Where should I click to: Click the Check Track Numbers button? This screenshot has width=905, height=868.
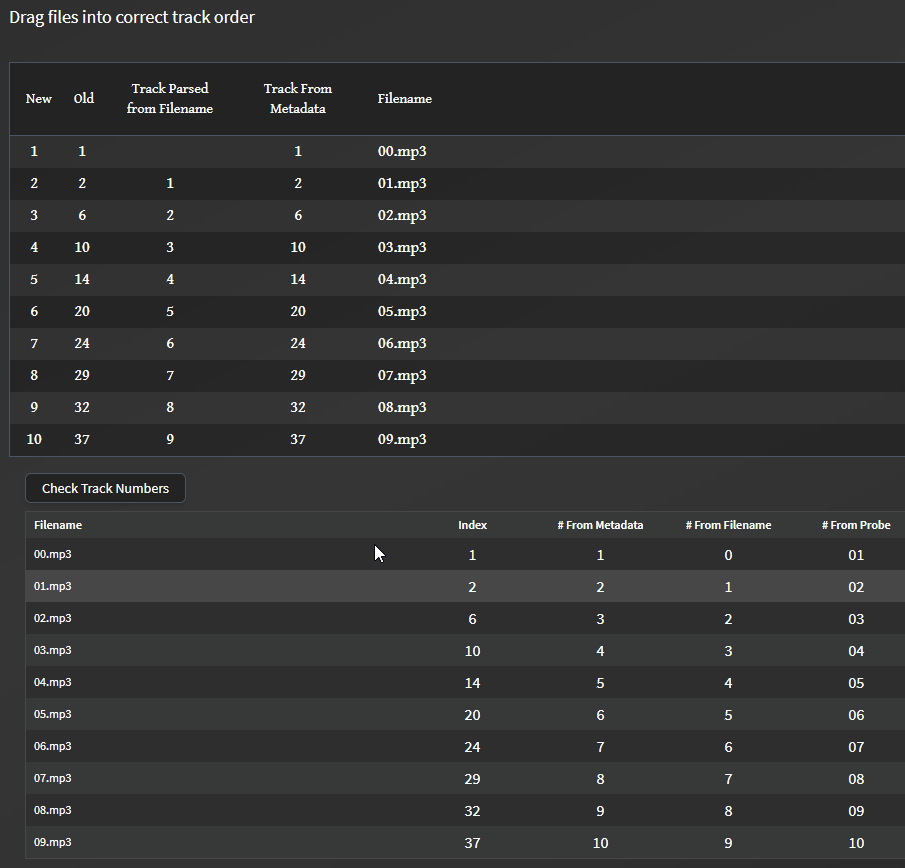click(x=105, y=488)
